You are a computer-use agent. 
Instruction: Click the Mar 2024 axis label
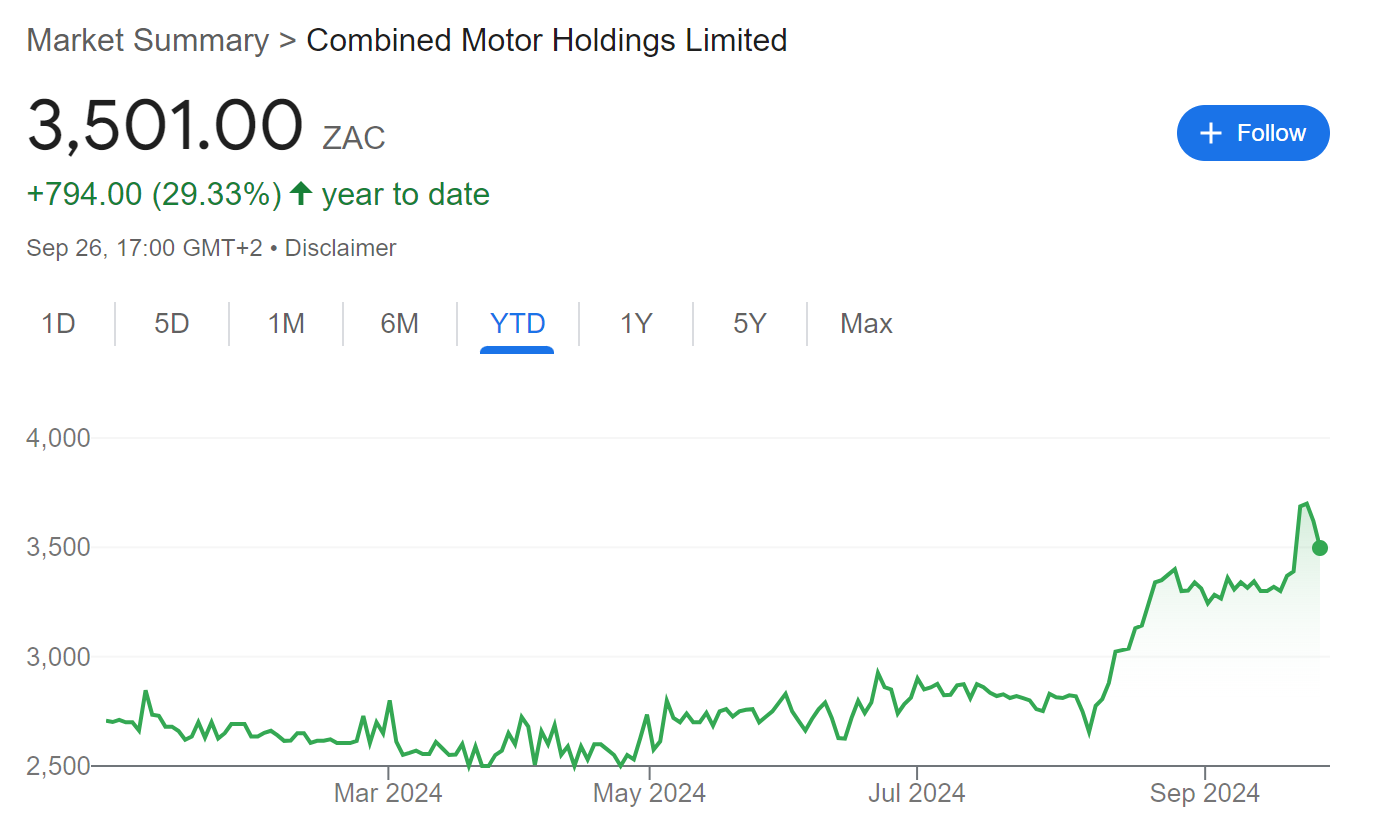click(x=387, y=794)
